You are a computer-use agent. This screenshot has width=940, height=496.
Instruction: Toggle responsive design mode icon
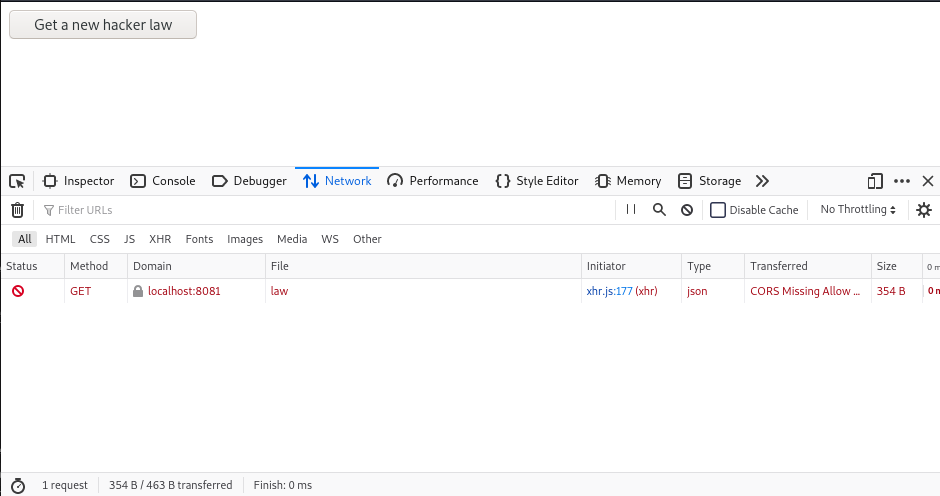pyautogui.click(x=875, y=181)
